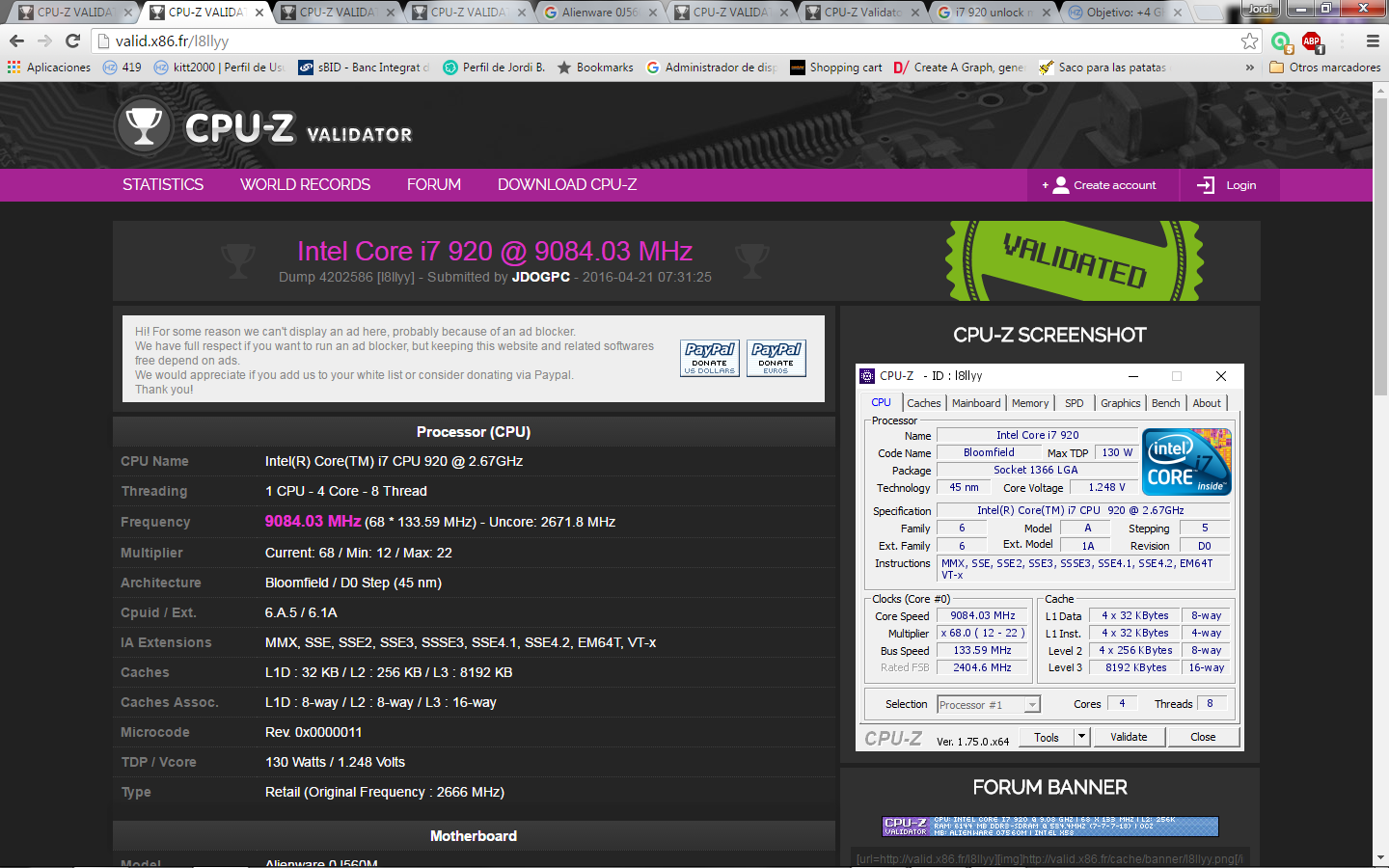Click the Create account user icon

[x=1061, y=185]
